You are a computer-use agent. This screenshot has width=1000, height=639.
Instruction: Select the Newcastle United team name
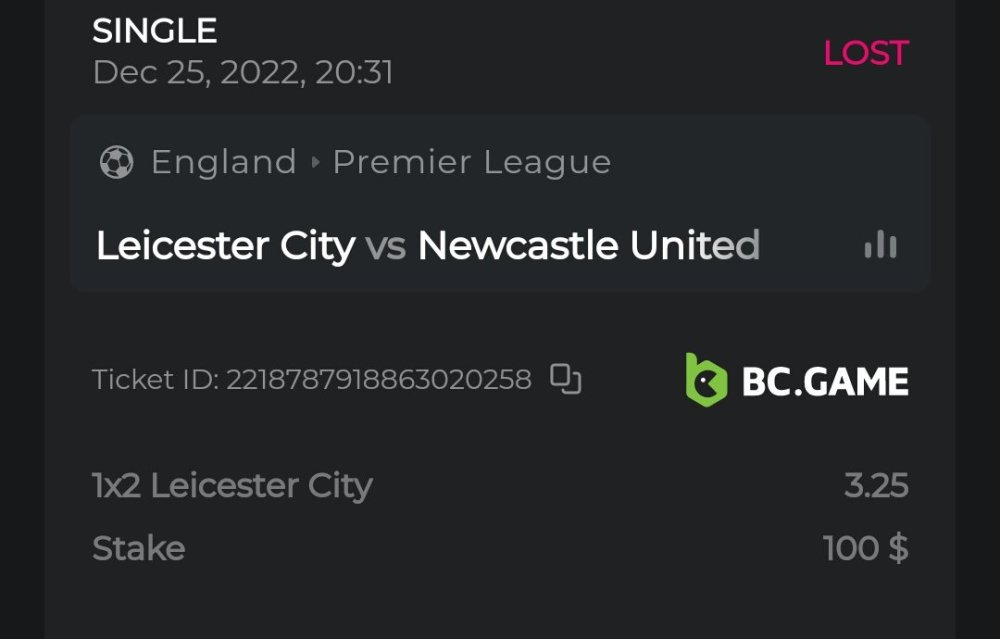588,245
